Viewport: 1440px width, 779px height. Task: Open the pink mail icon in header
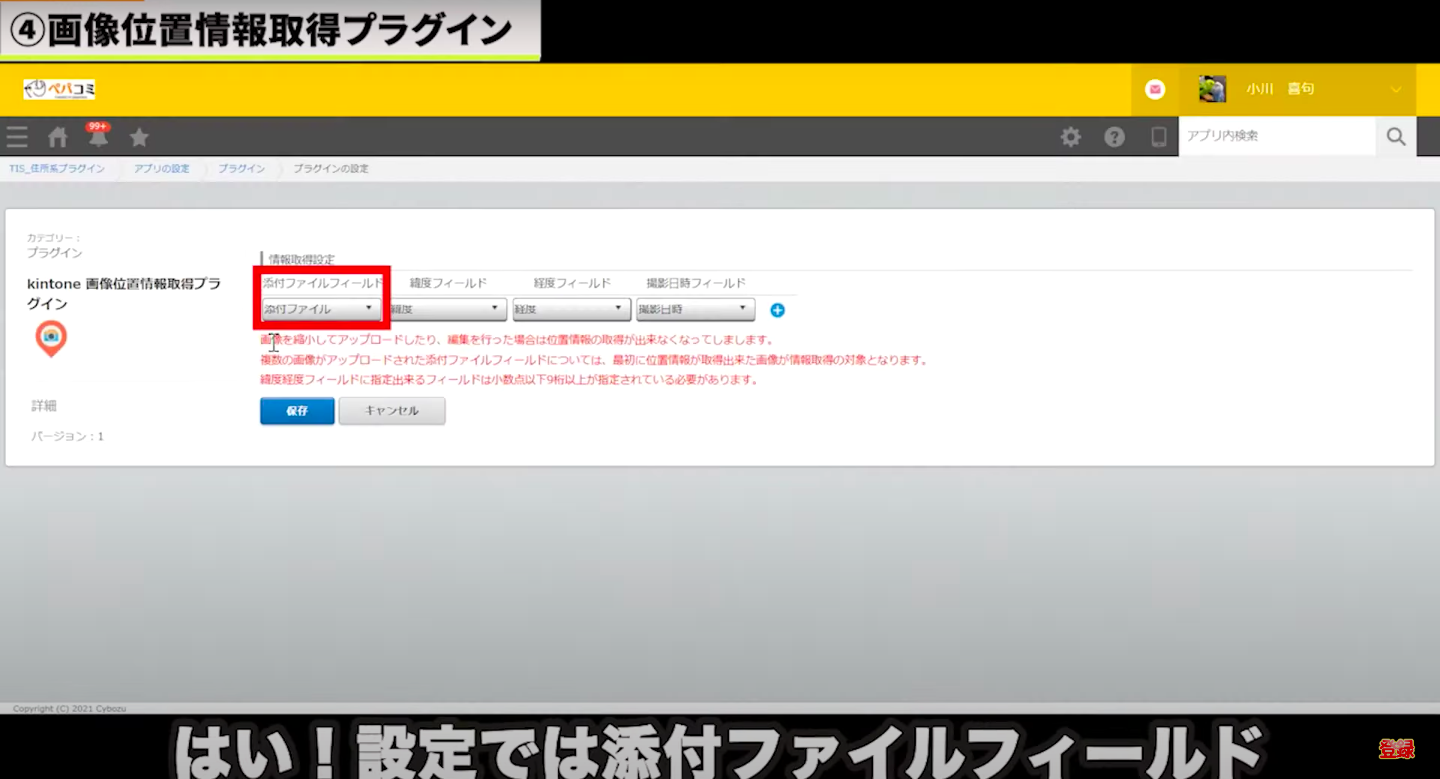tap(1155, 90)
